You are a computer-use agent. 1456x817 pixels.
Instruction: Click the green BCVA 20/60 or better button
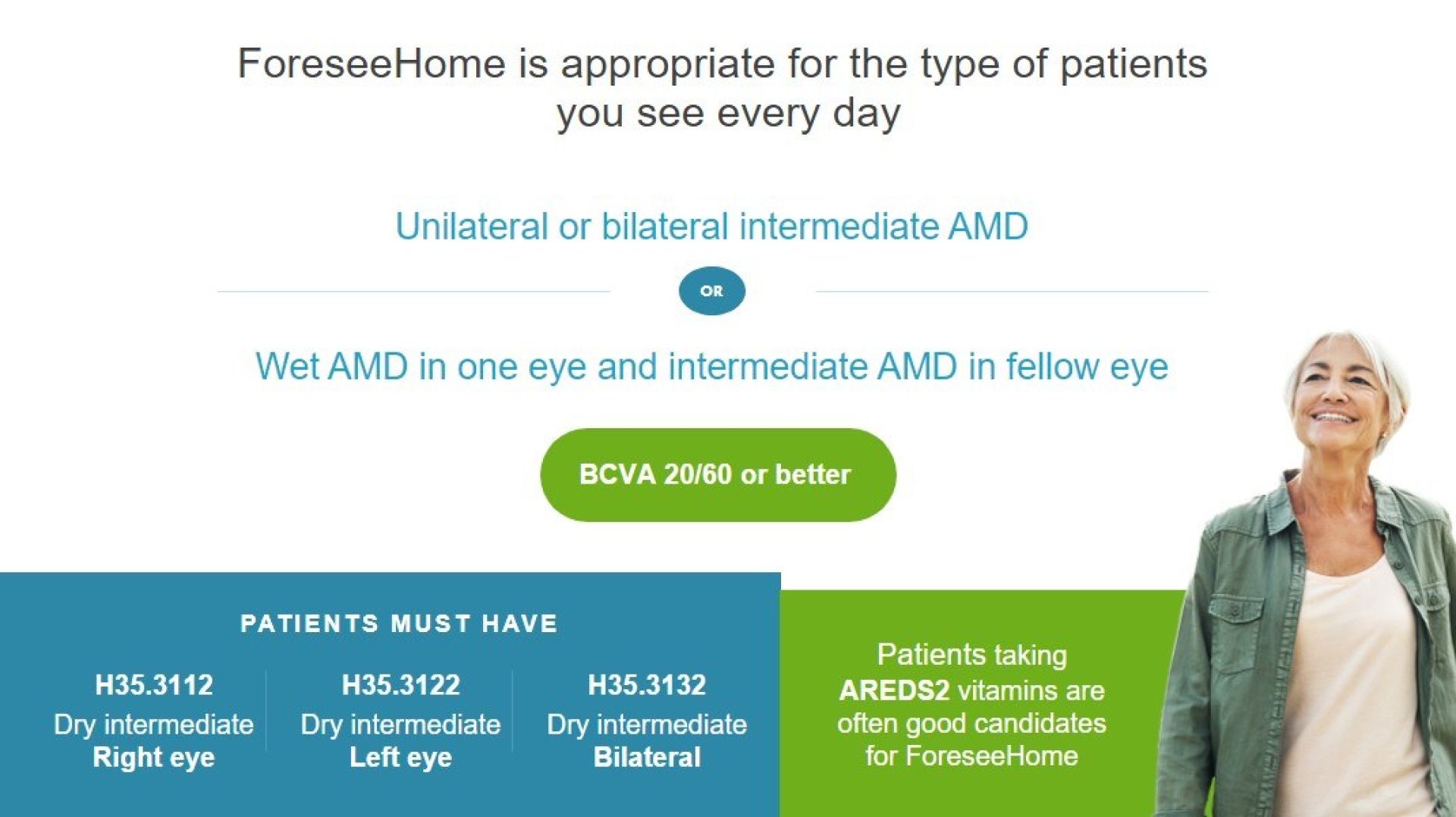(718, 474)
